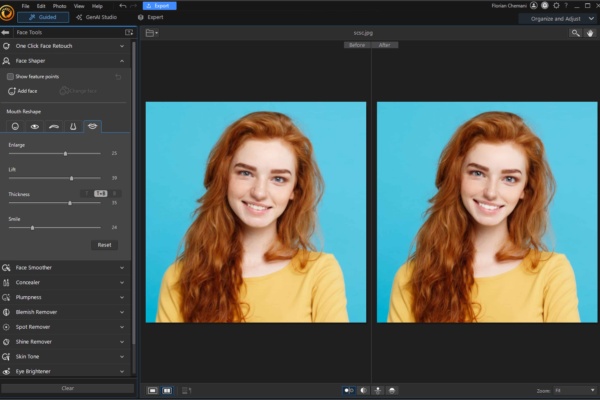Open the Zoom level dropdown

pyautogui.click(x=568, y=390)
